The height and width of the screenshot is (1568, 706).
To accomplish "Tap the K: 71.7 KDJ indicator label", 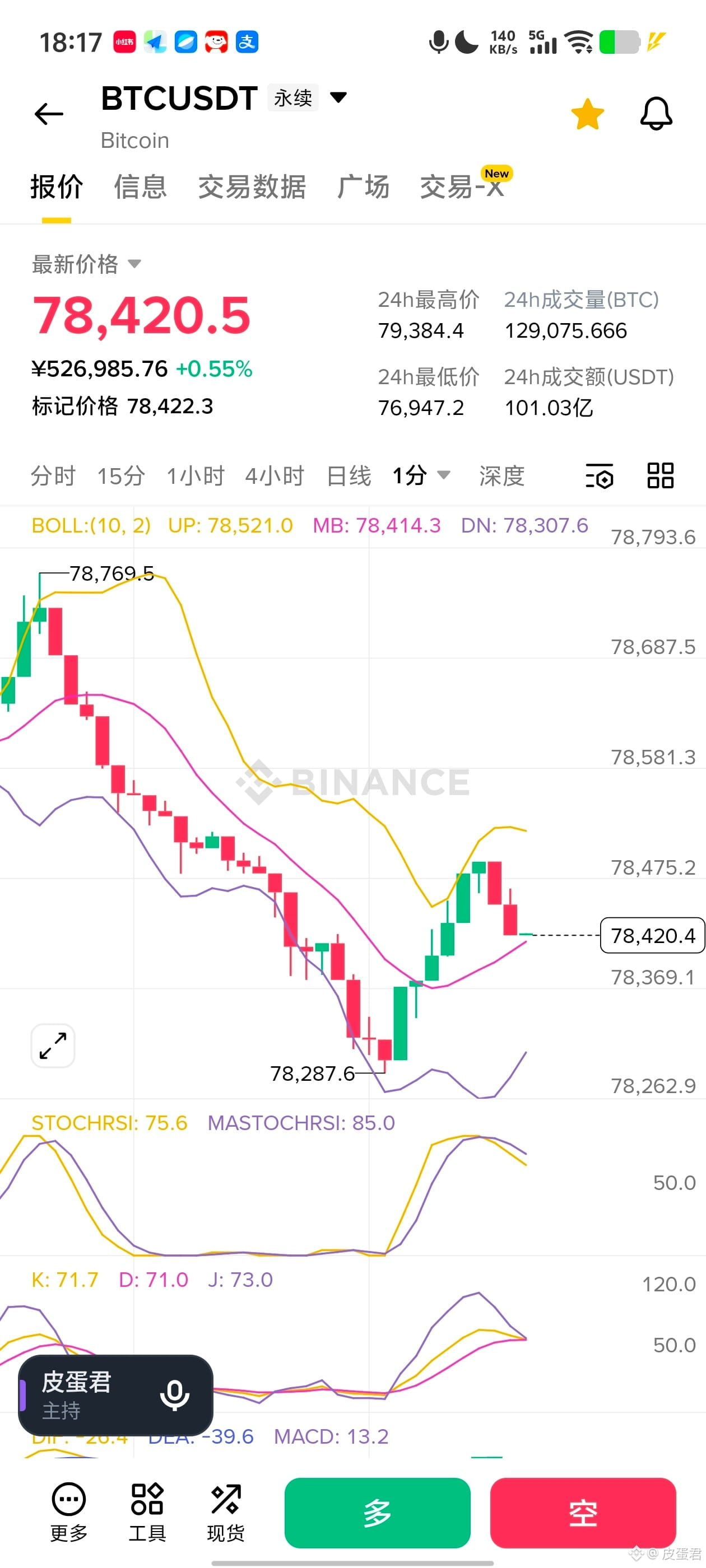I will click(x=64, y=1280).
